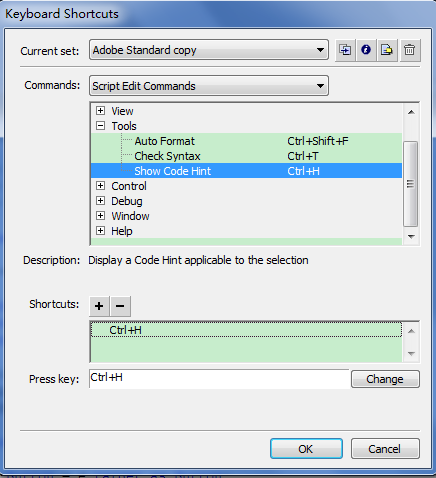The width and height of the screenshot is (436, 478).
Task: Click the Help tree label
Action: [122, 231]
